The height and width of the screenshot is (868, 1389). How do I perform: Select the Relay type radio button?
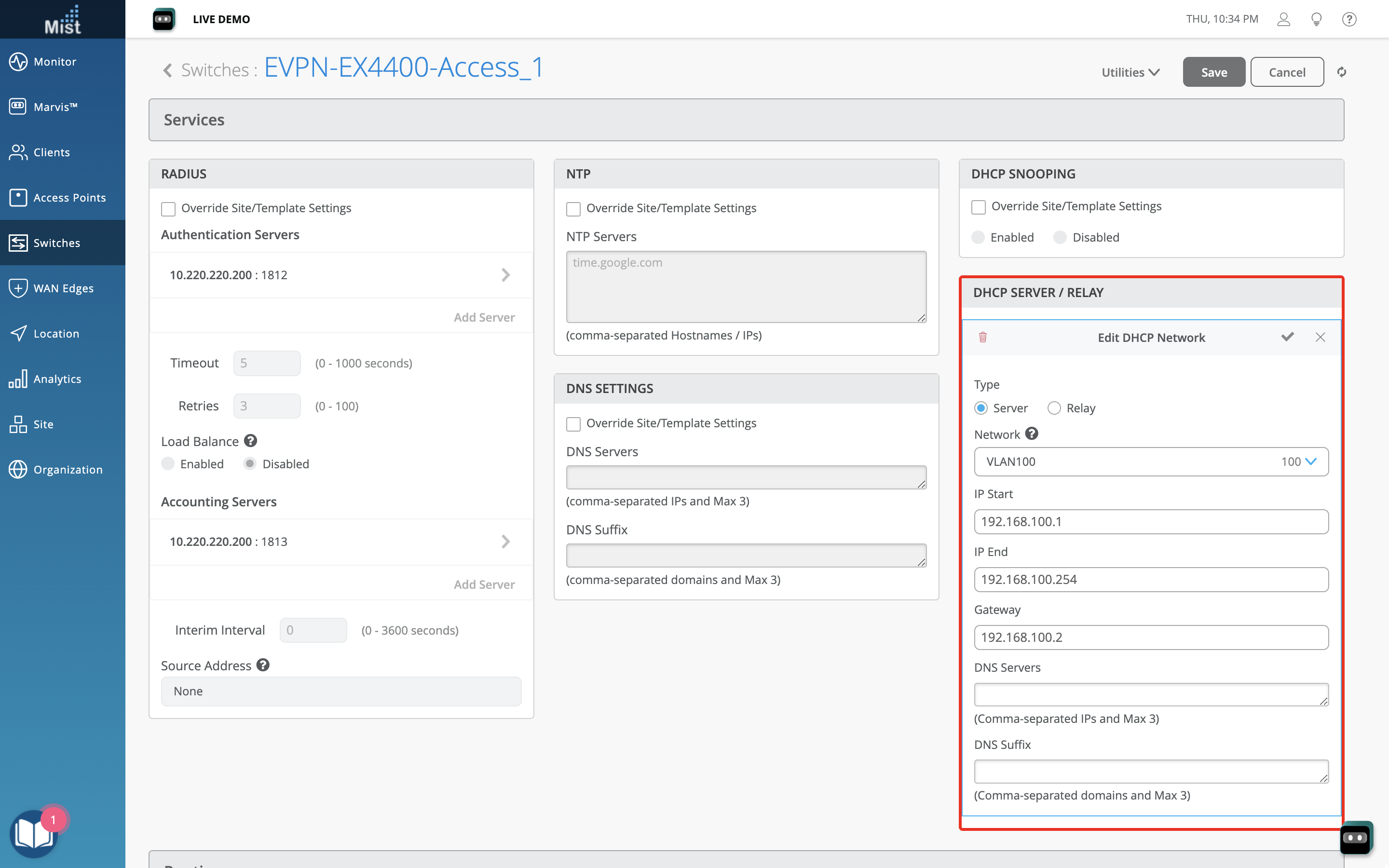(x=1054, y=408)
